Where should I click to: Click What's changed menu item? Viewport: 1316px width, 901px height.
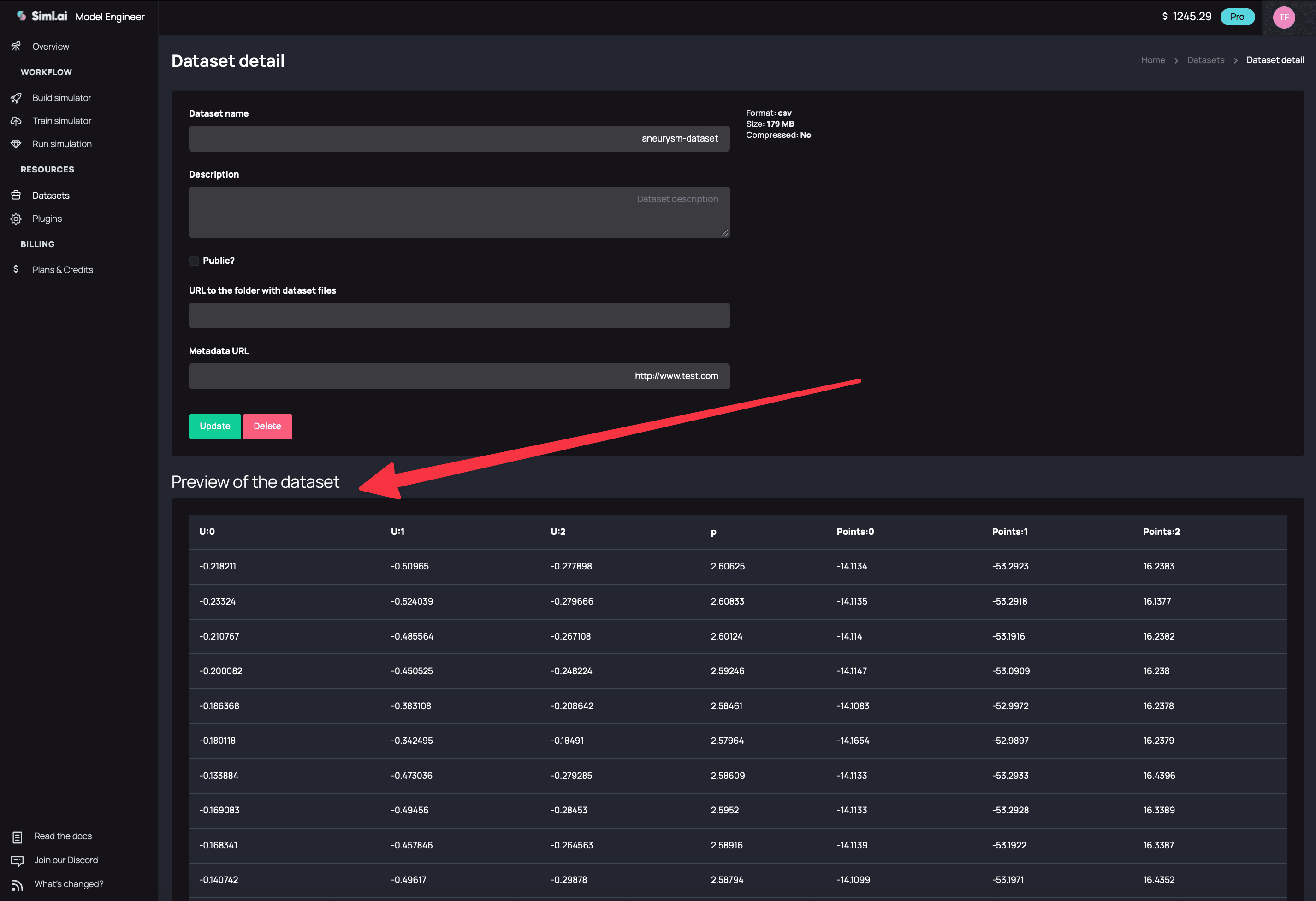(68, 884)
